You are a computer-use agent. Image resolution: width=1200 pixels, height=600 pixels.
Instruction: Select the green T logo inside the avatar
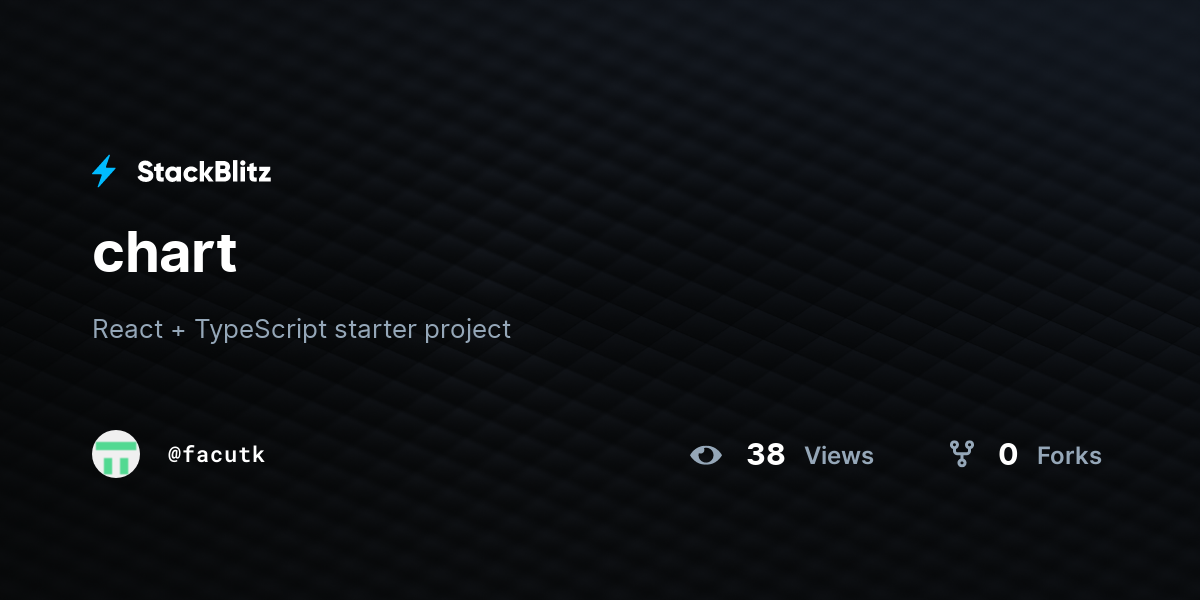coord(116,457)
